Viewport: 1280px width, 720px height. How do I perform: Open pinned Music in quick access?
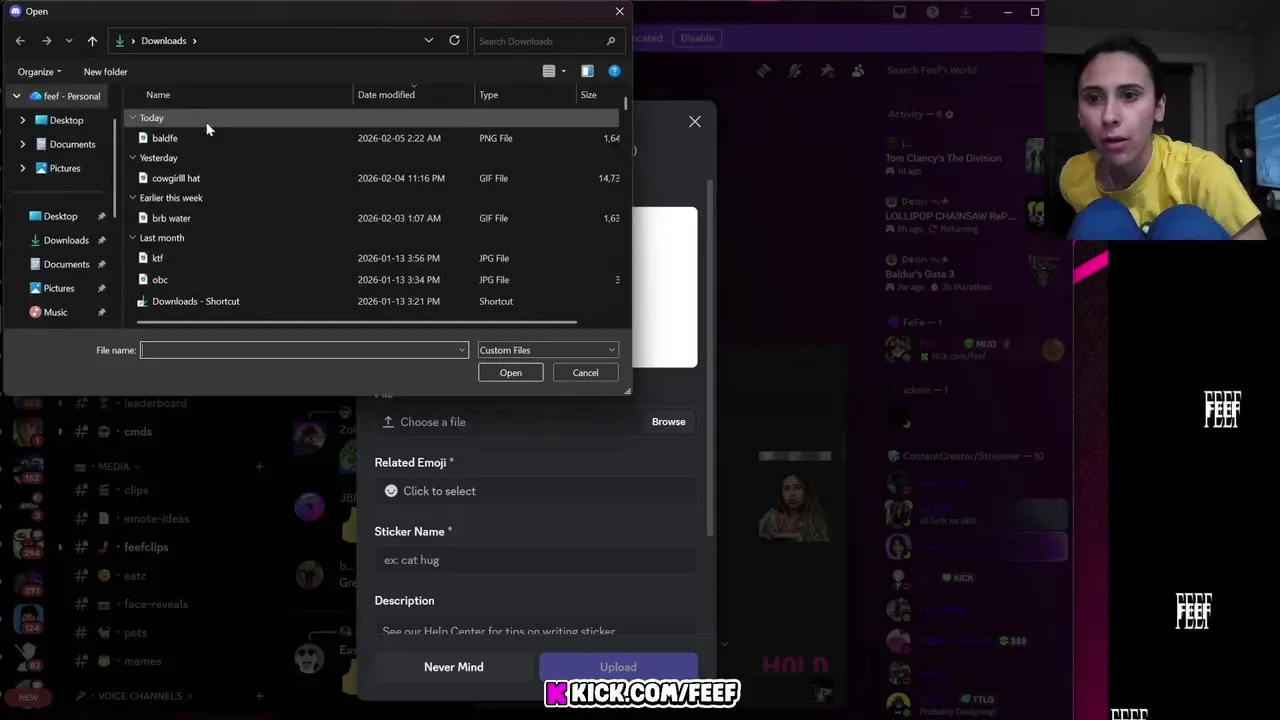tap(55, 312)
